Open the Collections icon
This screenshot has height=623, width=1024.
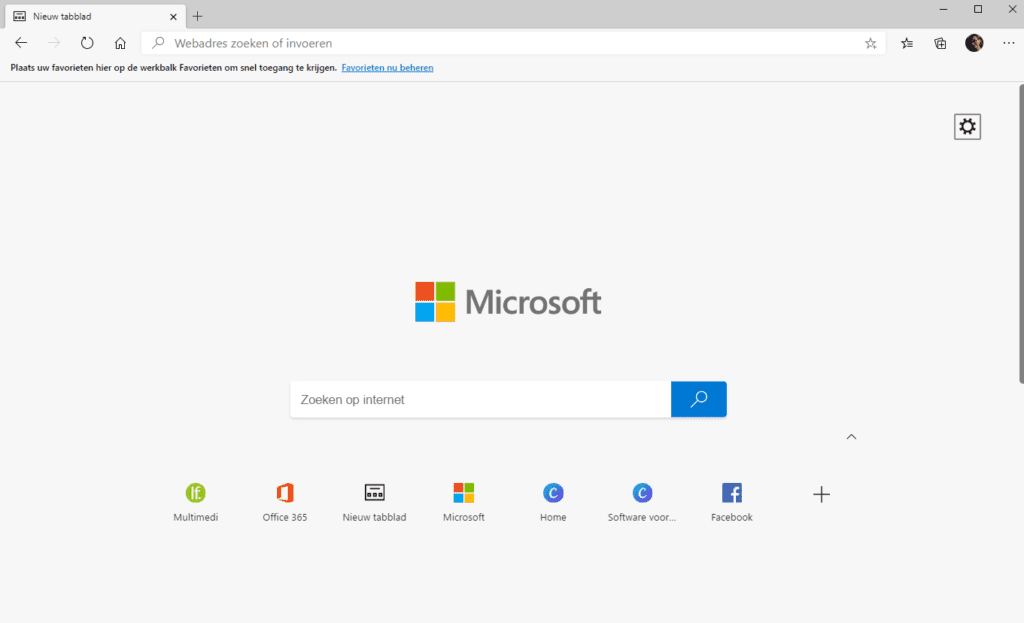pos(940,43)
